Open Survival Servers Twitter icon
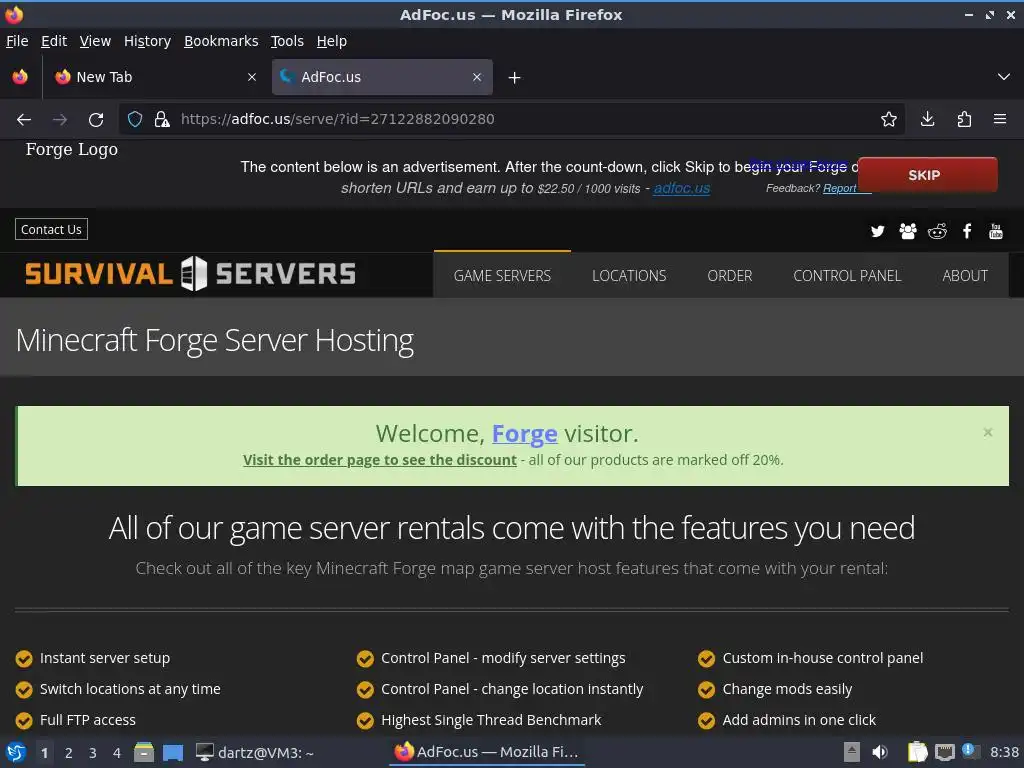Viewport: 1024px width, 768px height. 878,231
